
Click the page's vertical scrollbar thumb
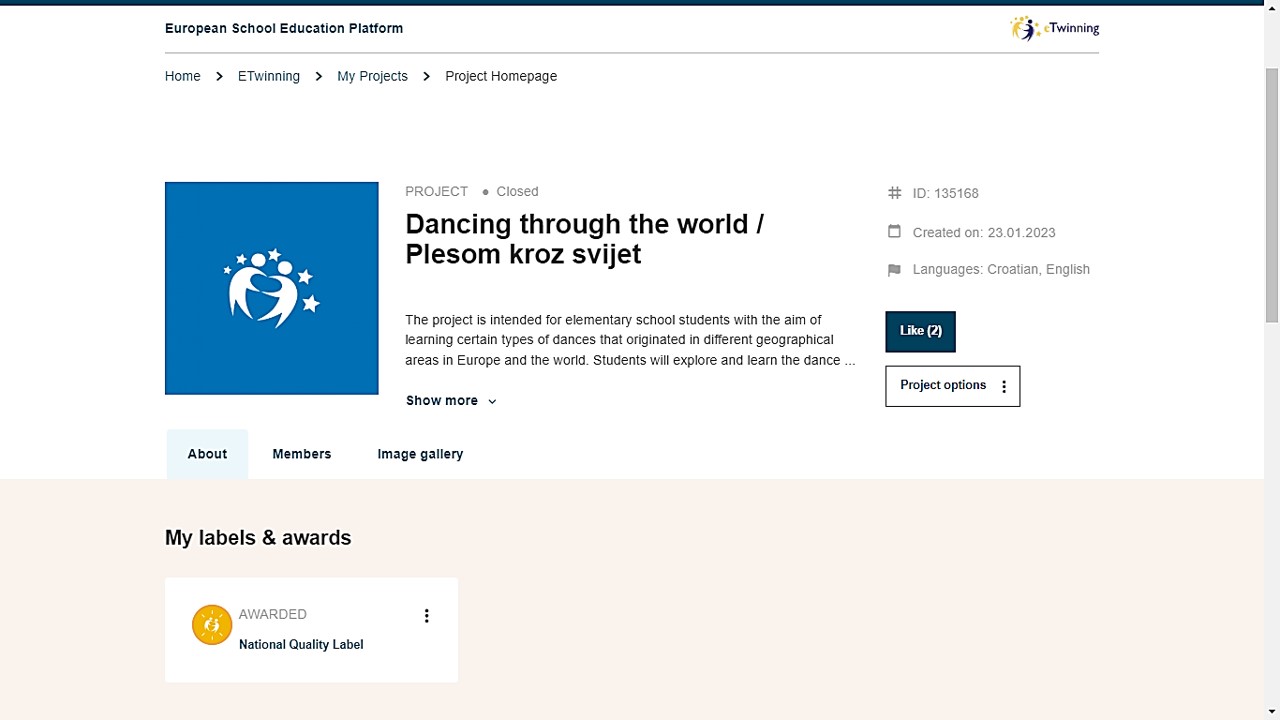click(x=1272, y=195)
